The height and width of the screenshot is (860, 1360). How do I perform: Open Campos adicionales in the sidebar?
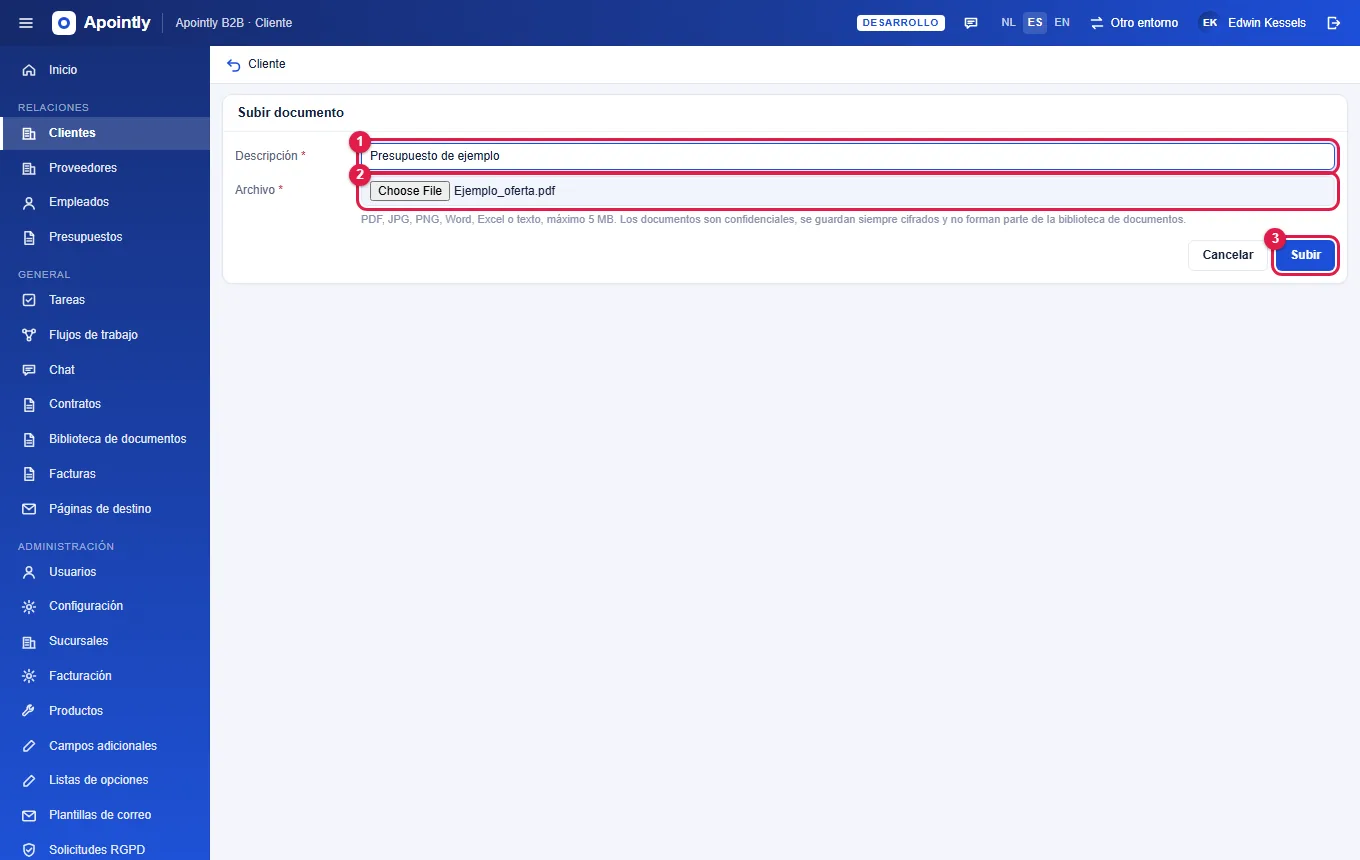pos(105,746)
